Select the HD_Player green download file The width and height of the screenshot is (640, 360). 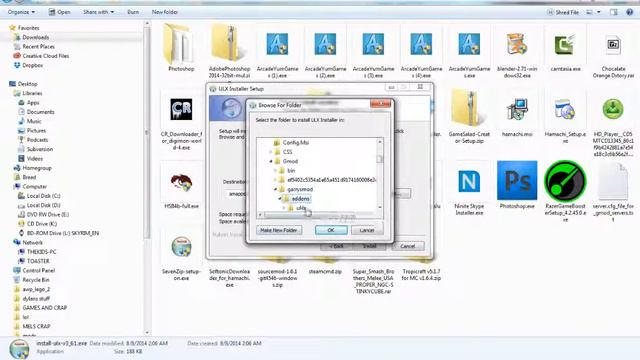[613, 109]
